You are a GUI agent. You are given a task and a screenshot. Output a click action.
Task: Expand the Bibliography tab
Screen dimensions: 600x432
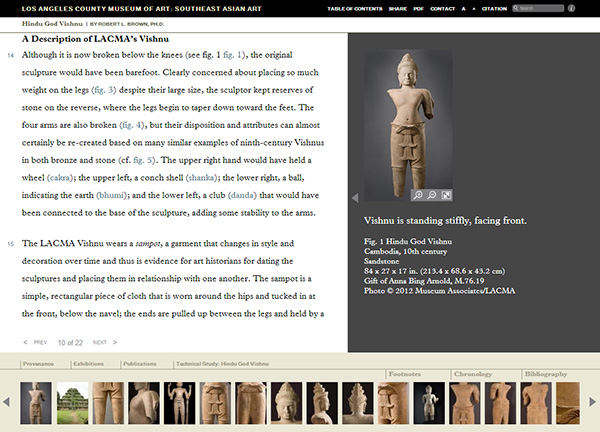click(546, 374)
